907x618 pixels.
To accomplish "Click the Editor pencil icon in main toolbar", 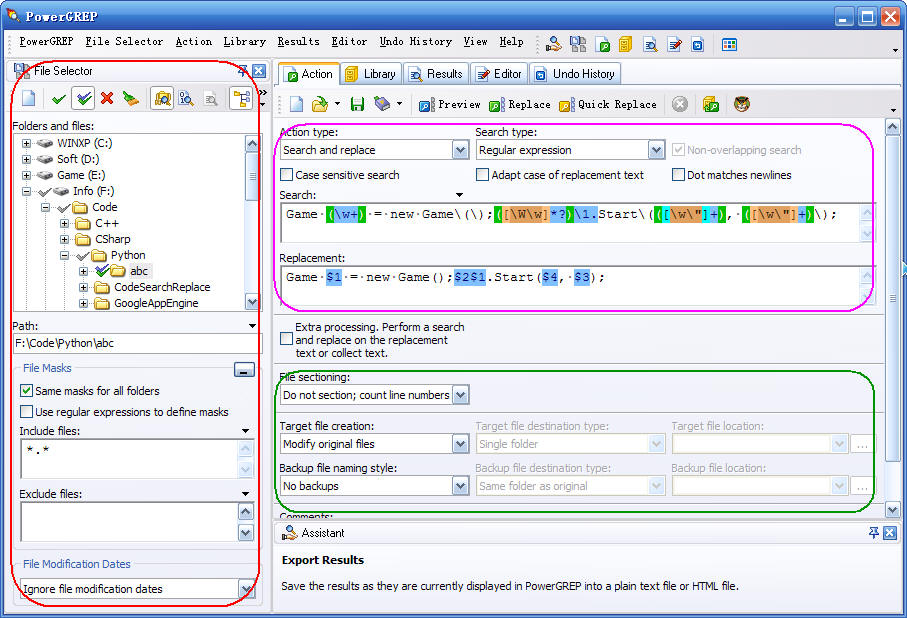I will click(674, 44).
